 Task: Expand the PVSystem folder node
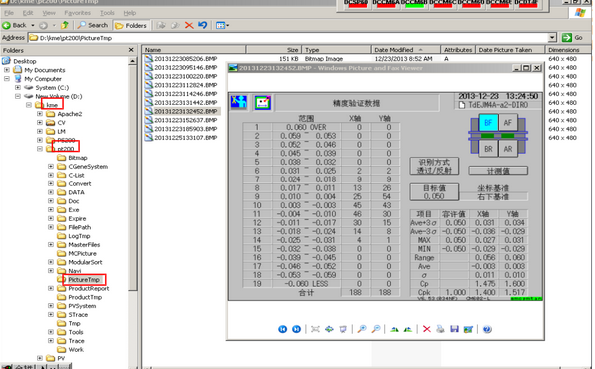point(51,306)
